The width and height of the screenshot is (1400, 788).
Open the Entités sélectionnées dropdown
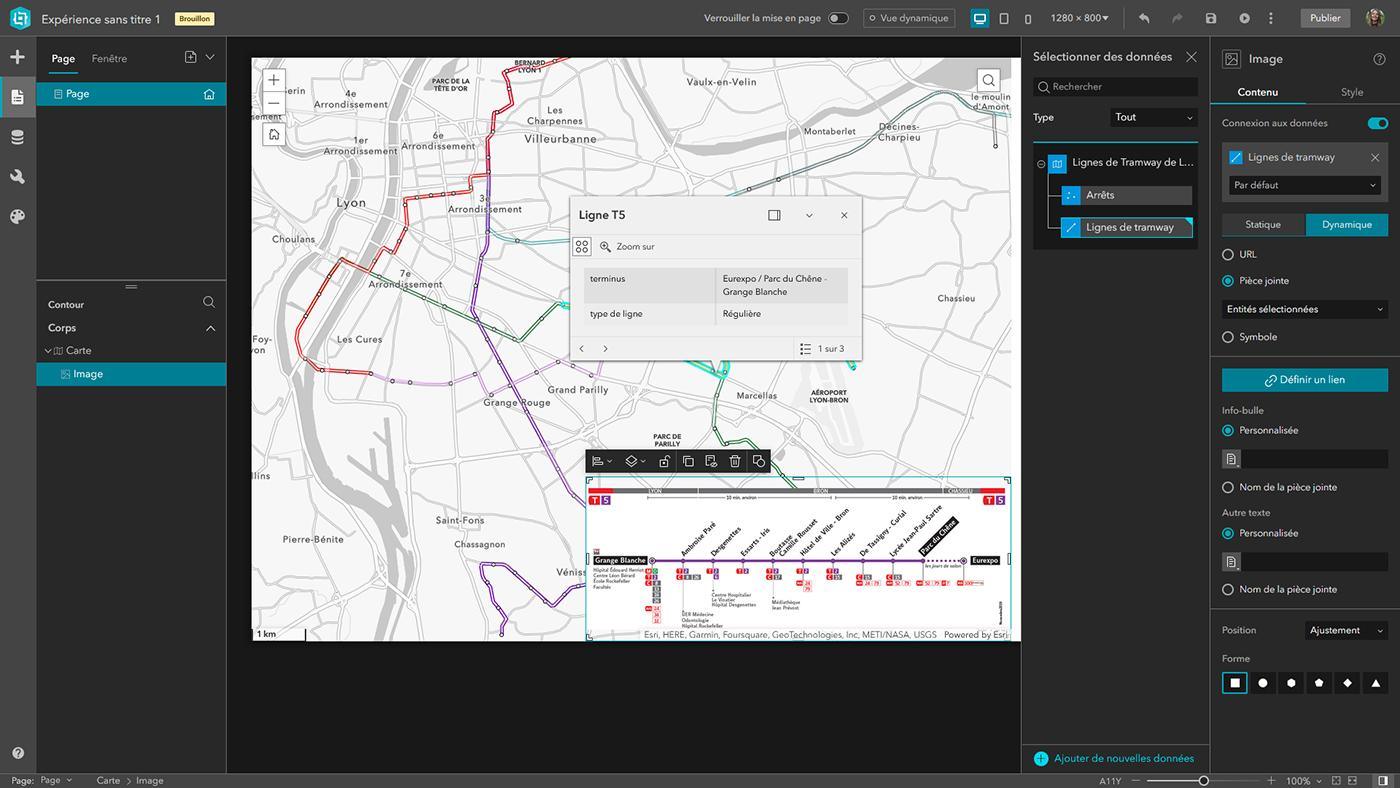pos(1305,309)
